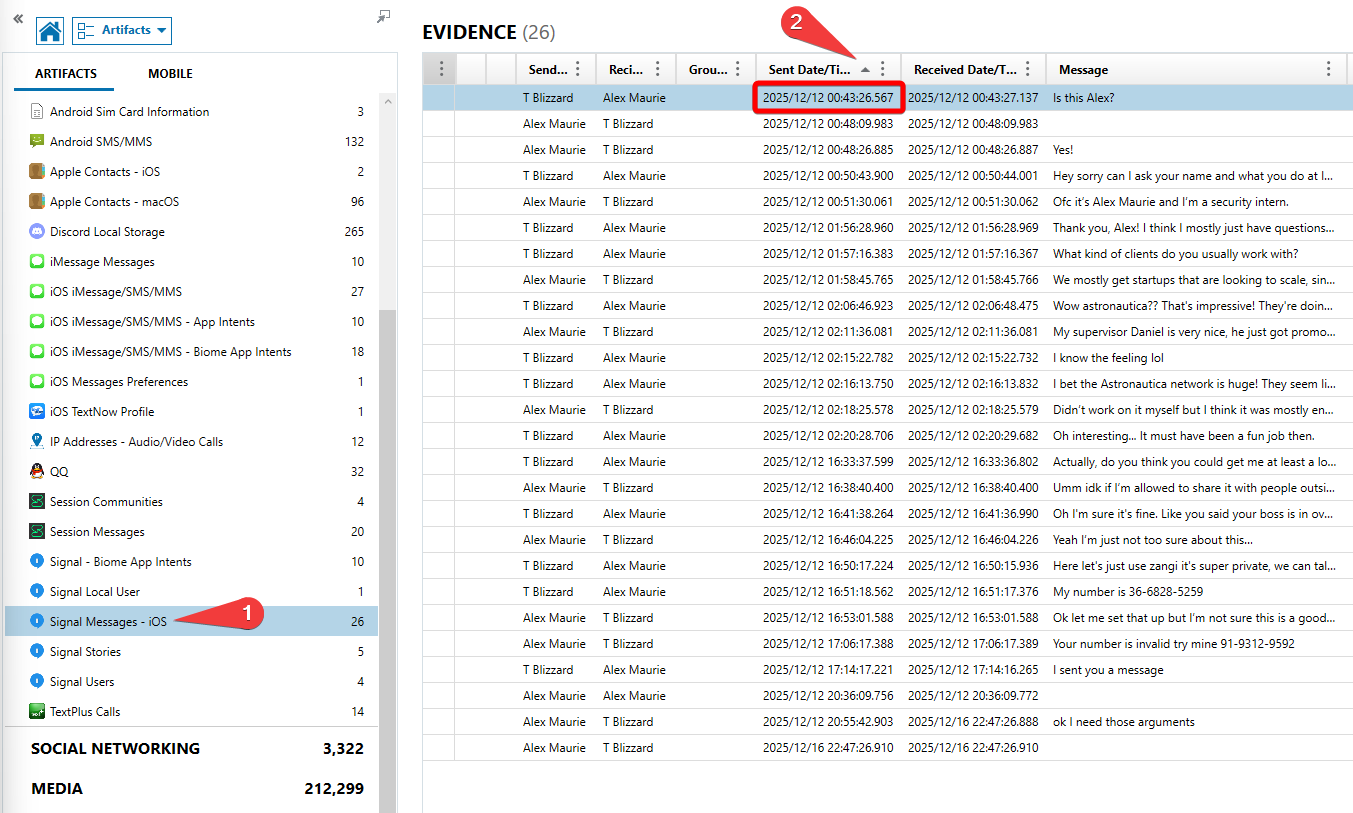This screenshot has width=1353, height=813.
Task: Click the Discord Local Storage icon
Action: (37, 232)
